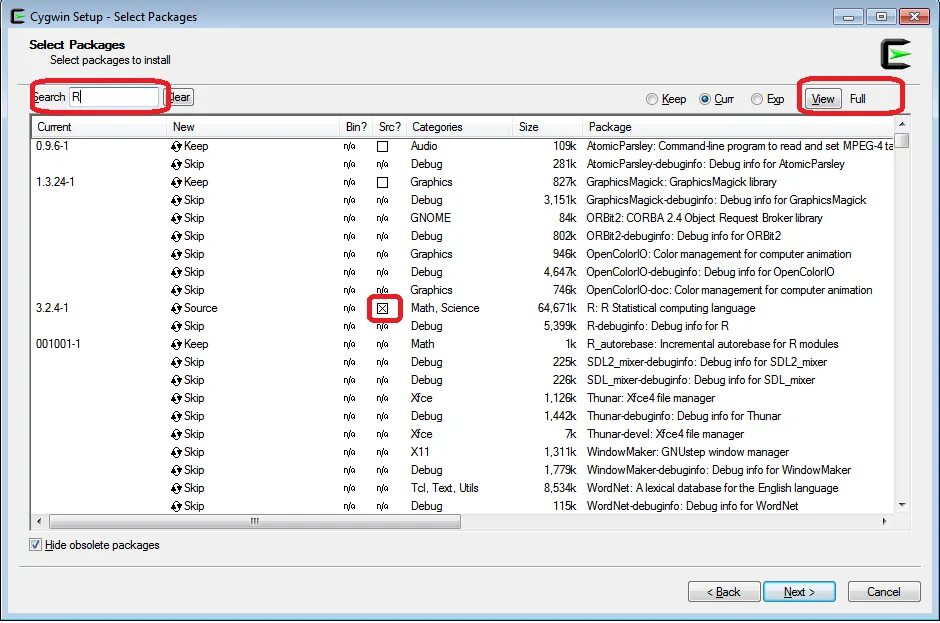Click the Cygwin title bar icon
940x623 pixels.
click(x=18, y=16)
